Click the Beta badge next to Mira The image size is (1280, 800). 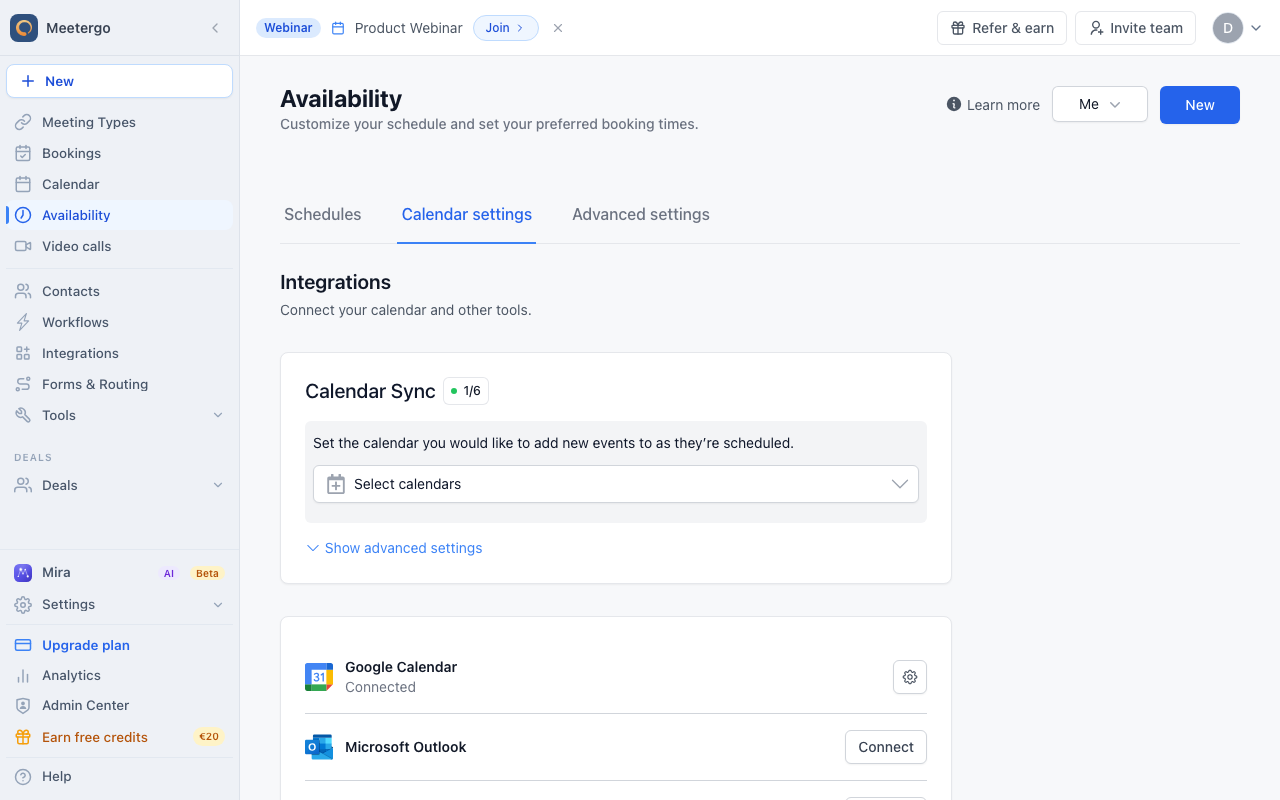(x=207, y=573)
